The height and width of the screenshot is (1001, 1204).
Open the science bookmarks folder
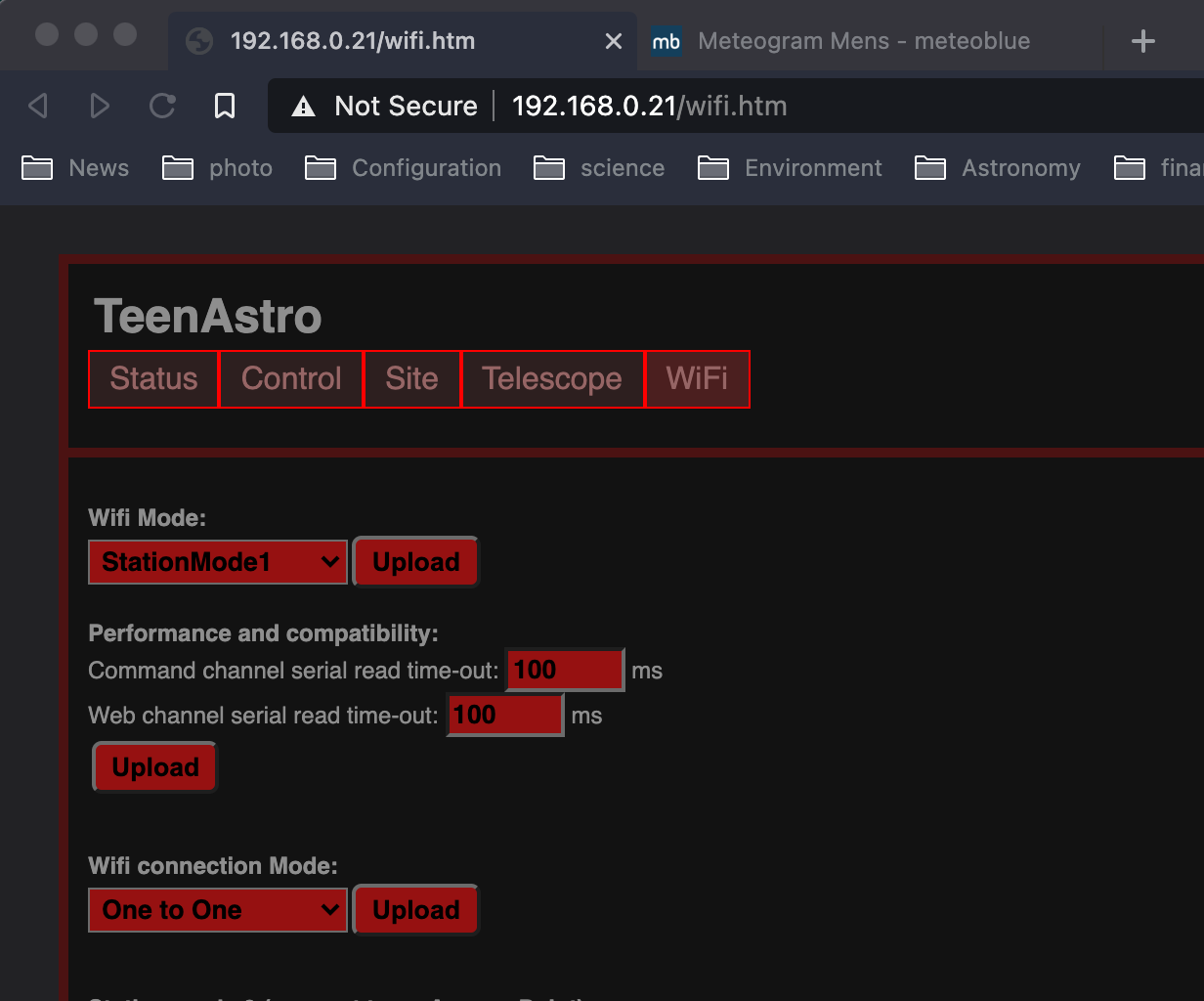click(599, 168)
